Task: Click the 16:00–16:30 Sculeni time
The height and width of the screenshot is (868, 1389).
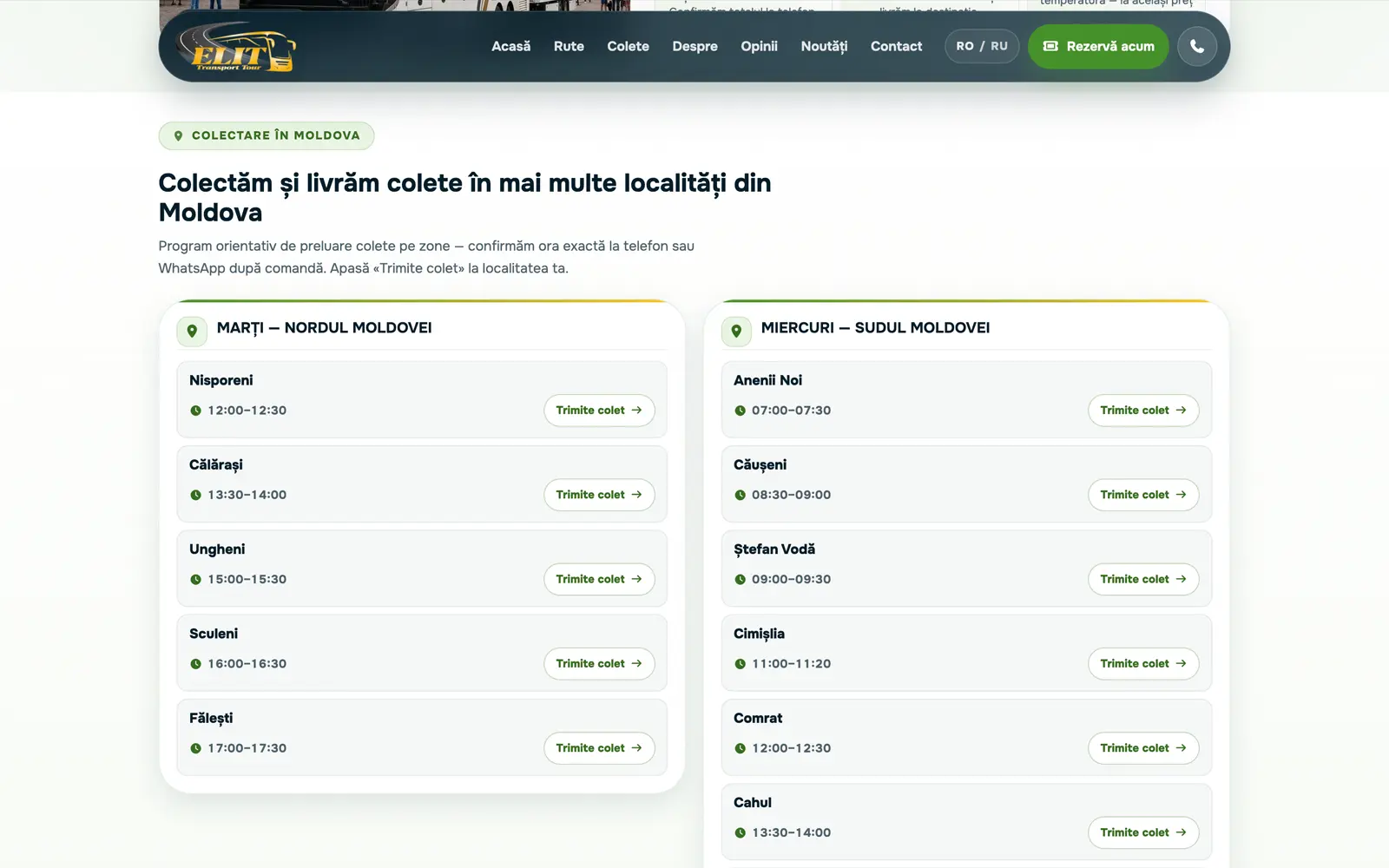Action: (247, 664)
